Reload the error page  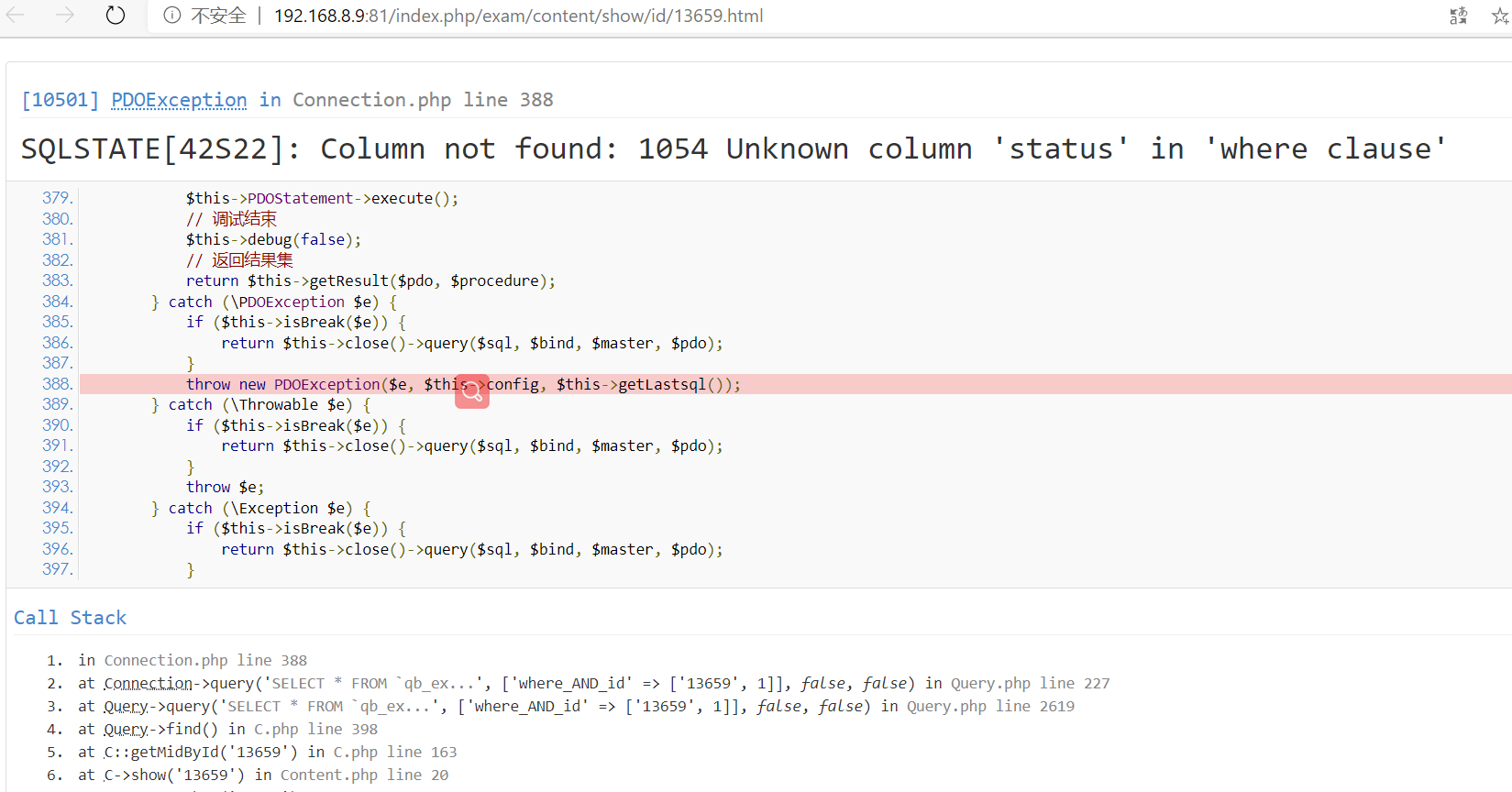coord(115,16)
